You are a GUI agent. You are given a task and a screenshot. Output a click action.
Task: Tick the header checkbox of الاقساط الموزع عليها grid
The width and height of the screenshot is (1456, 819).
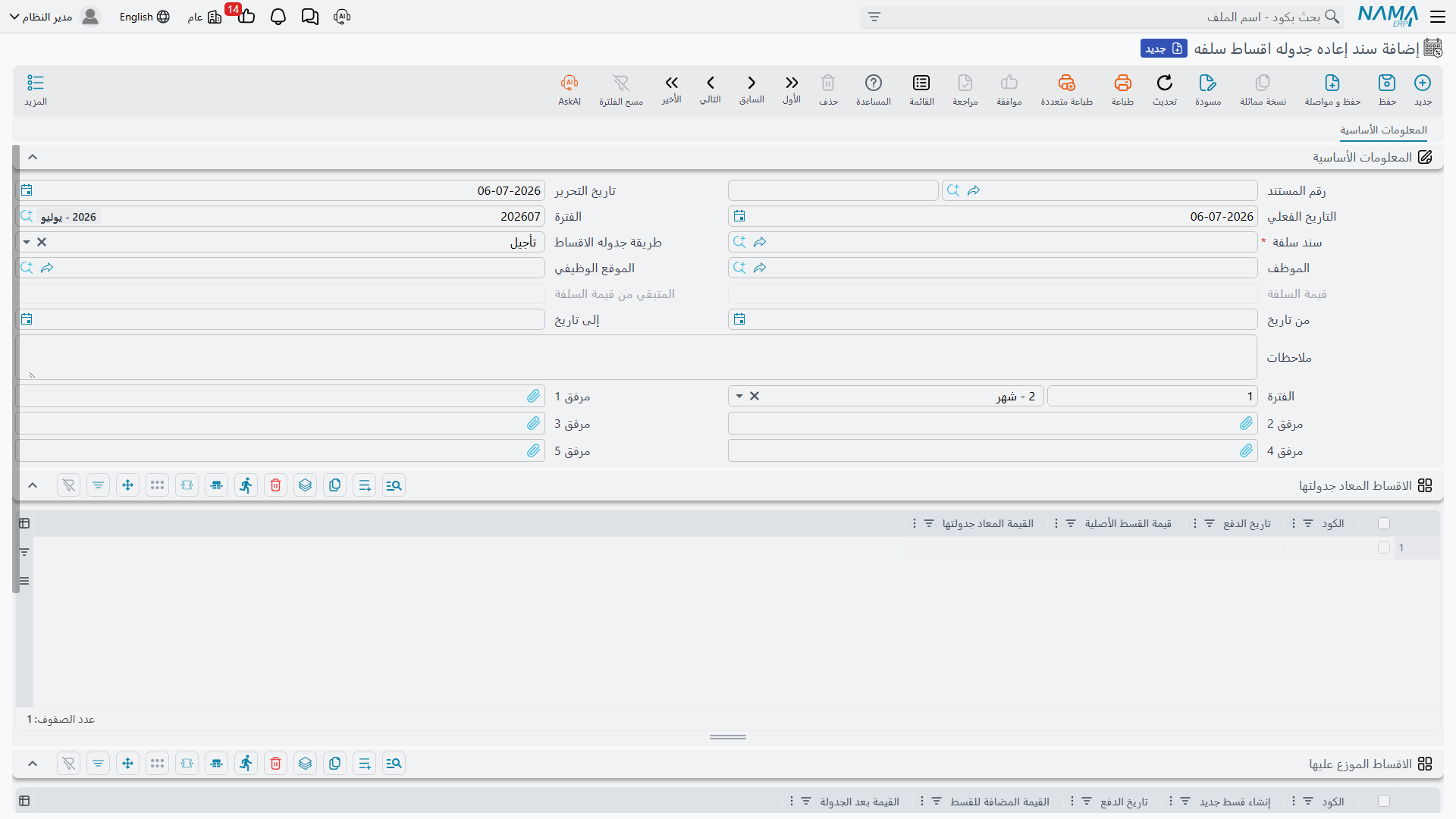1384,802
